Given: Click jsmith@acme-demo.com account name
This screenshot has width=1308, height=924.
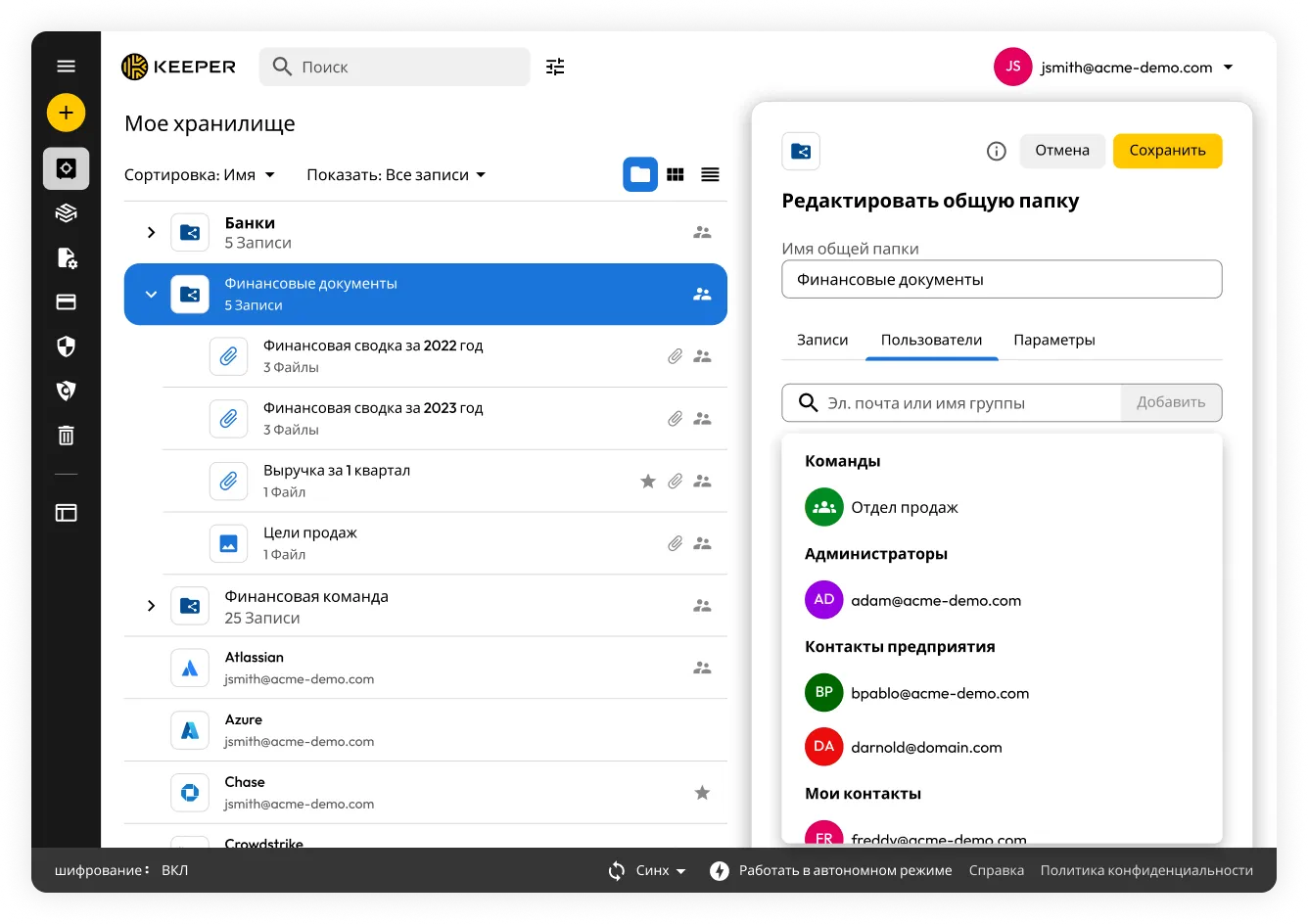Looking at the screenshot, I should (x=1127, y=68).
